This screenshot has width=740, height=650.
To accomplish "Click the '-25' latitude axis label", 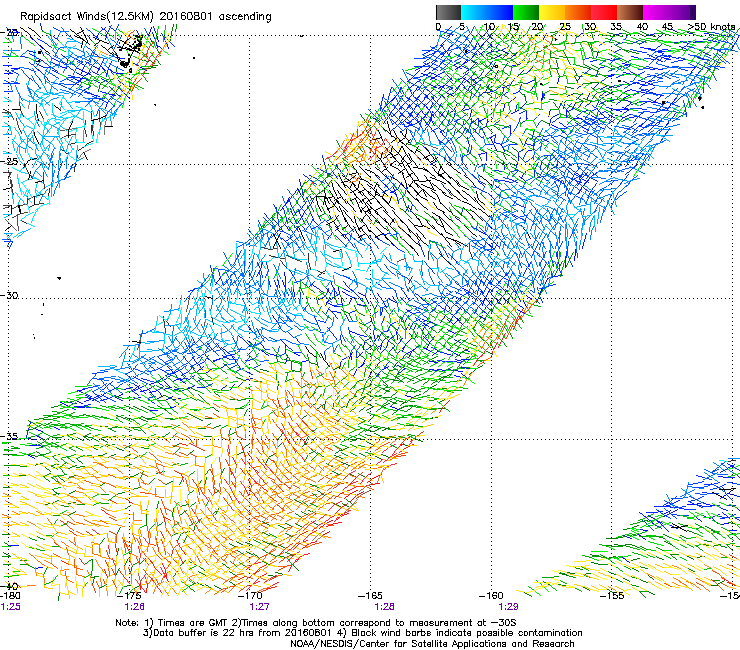I will [x=9, y=162].
